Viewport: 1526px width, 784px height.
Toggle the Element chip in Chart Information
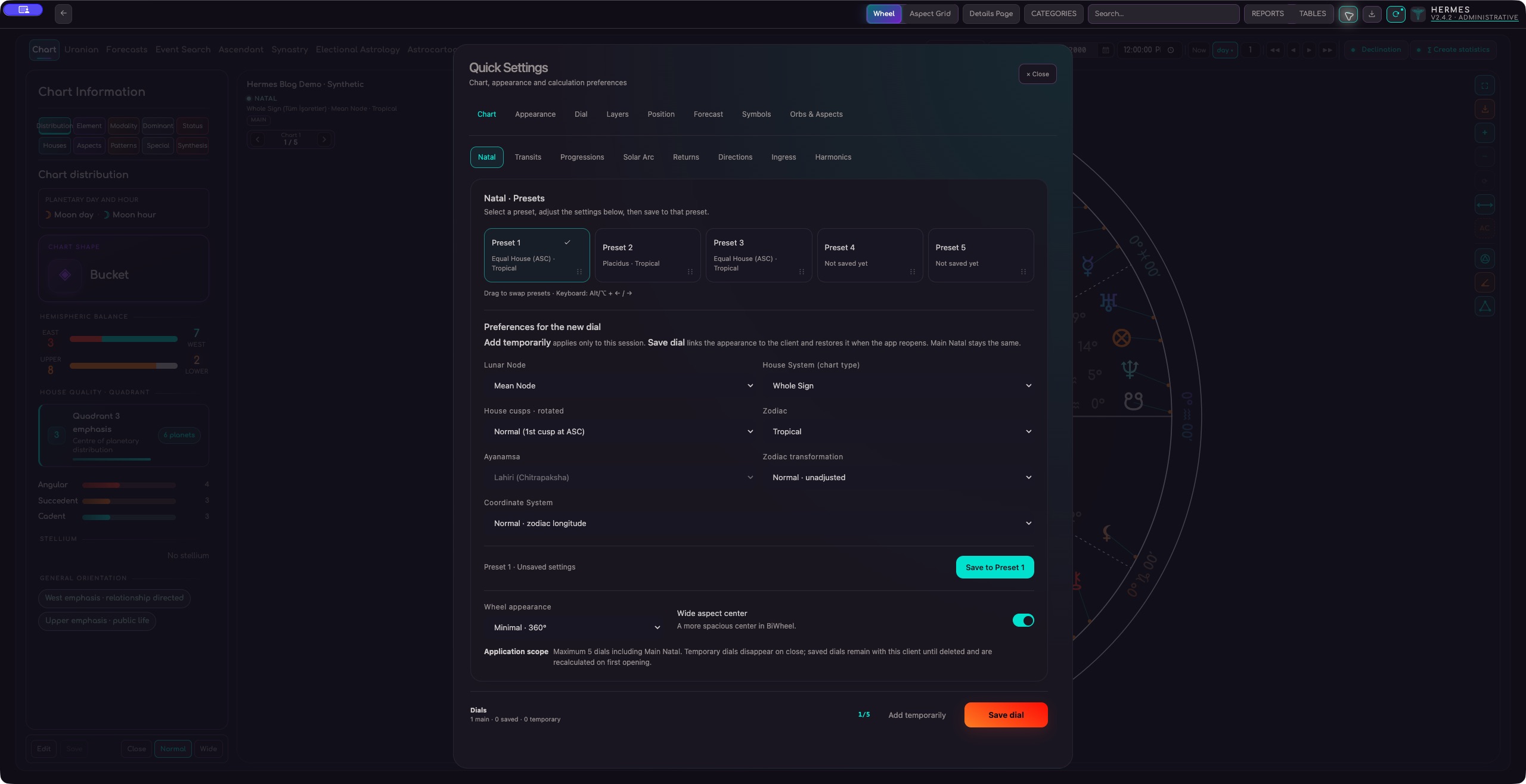tap(89, 126)
